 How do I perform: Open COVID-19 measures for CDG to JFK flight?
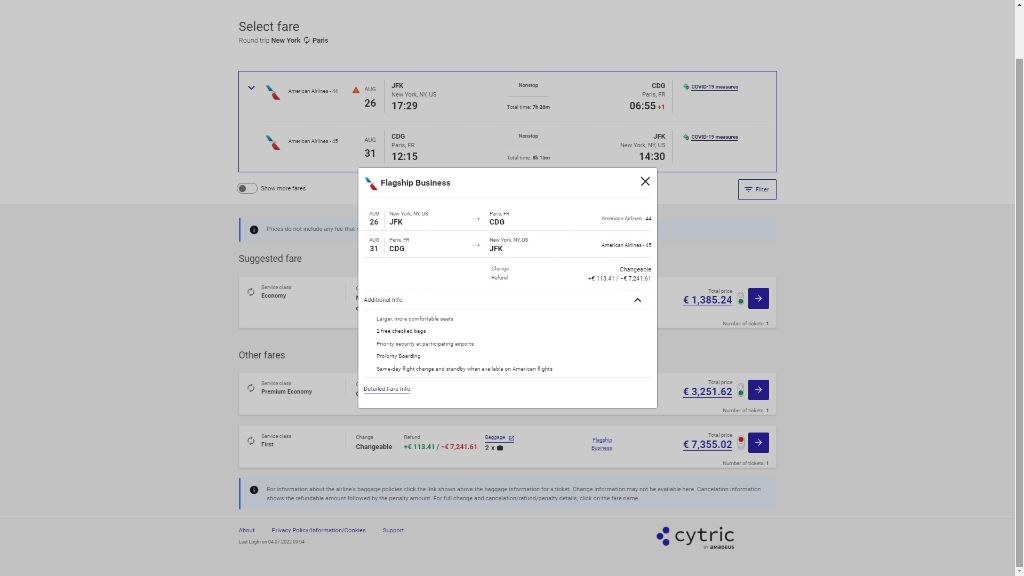[x=714, y=137]
